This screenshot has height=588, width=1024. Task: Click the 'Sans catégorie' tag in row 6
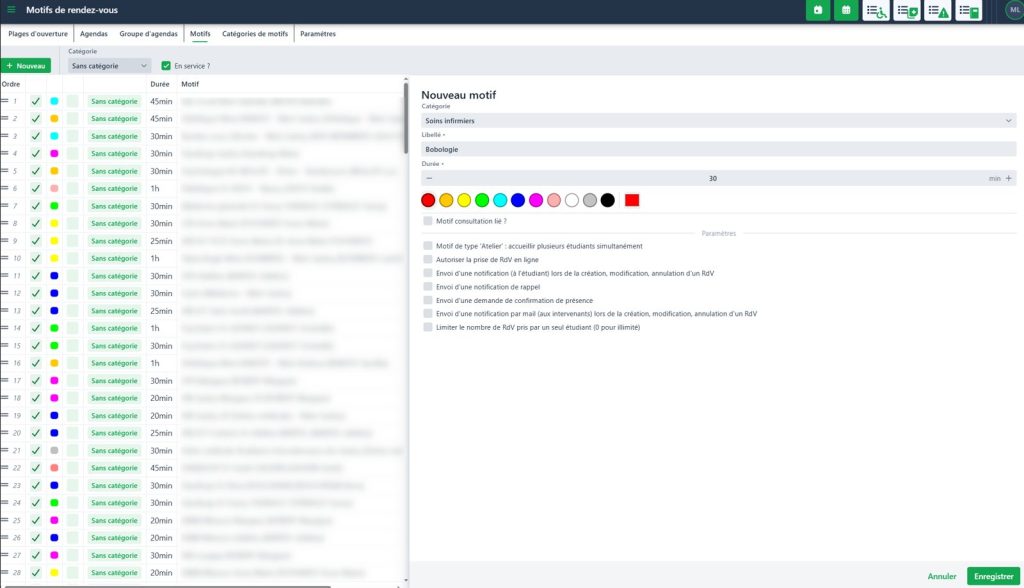click(x=114, y=188)
